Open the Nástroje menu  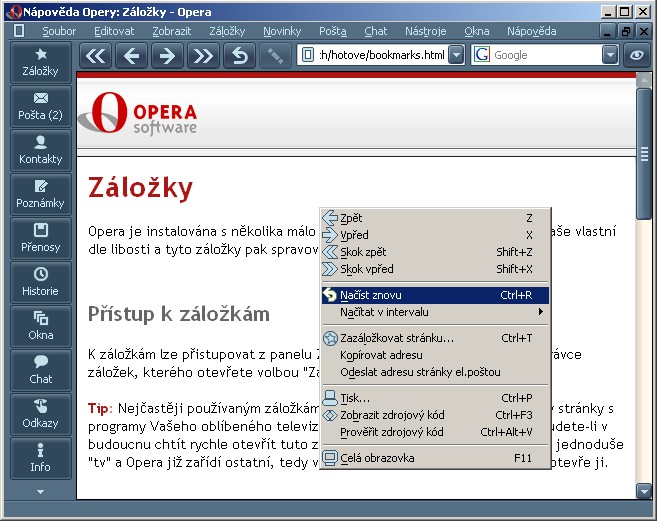tap(425, 31)
